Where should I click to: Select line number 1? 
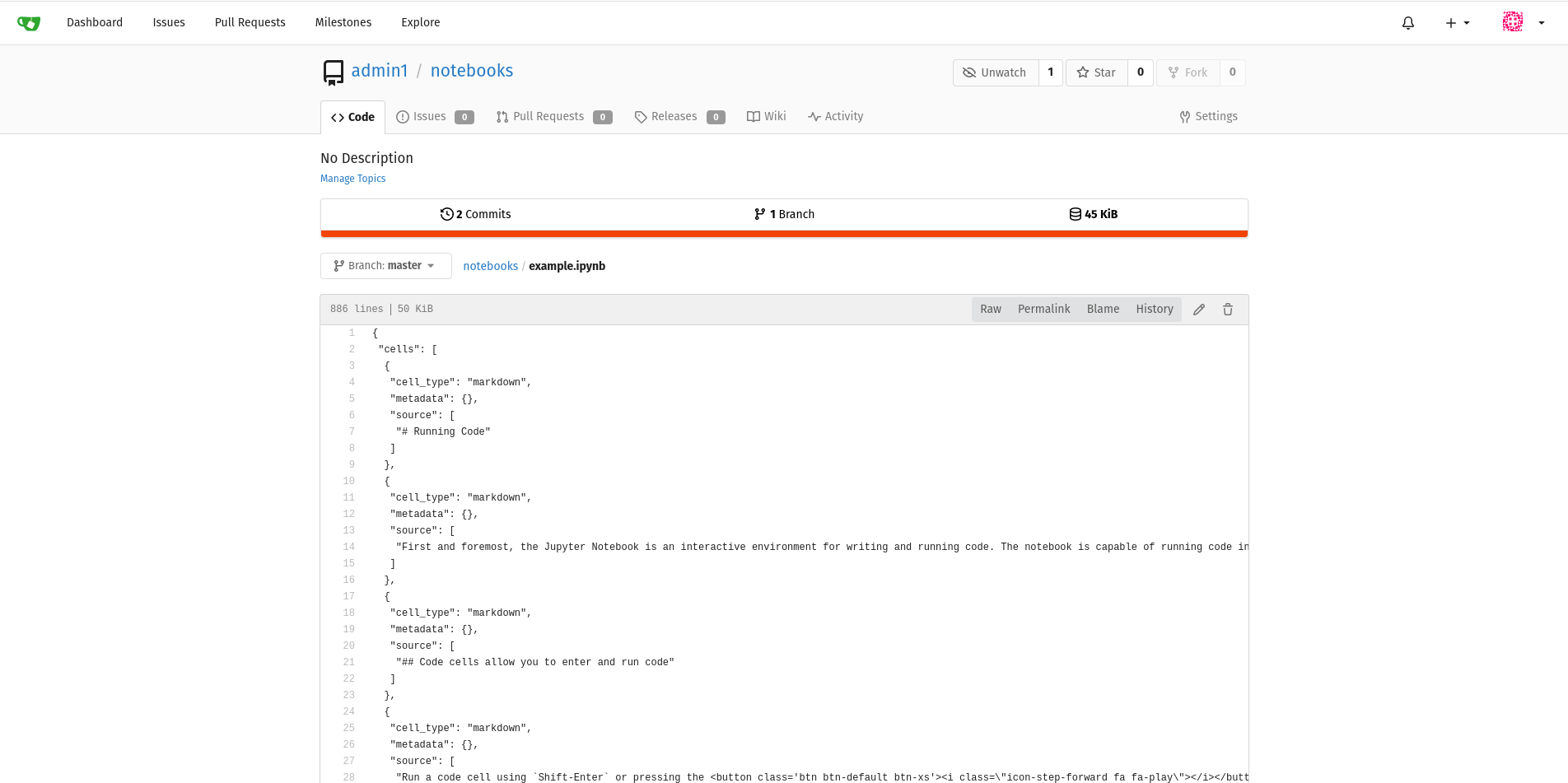(352, 333)
